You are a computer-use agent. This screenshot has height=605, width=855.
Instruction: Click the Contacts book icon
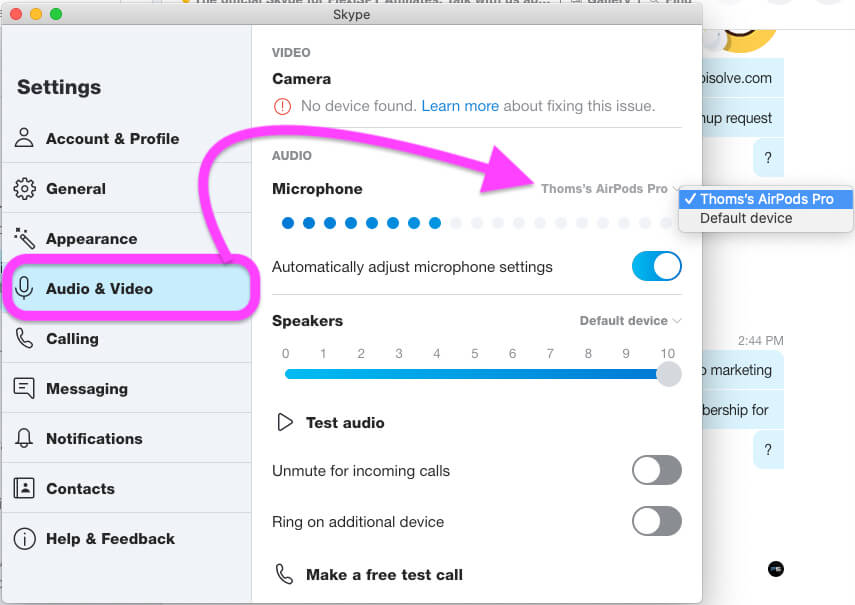[x=24, y=488]
